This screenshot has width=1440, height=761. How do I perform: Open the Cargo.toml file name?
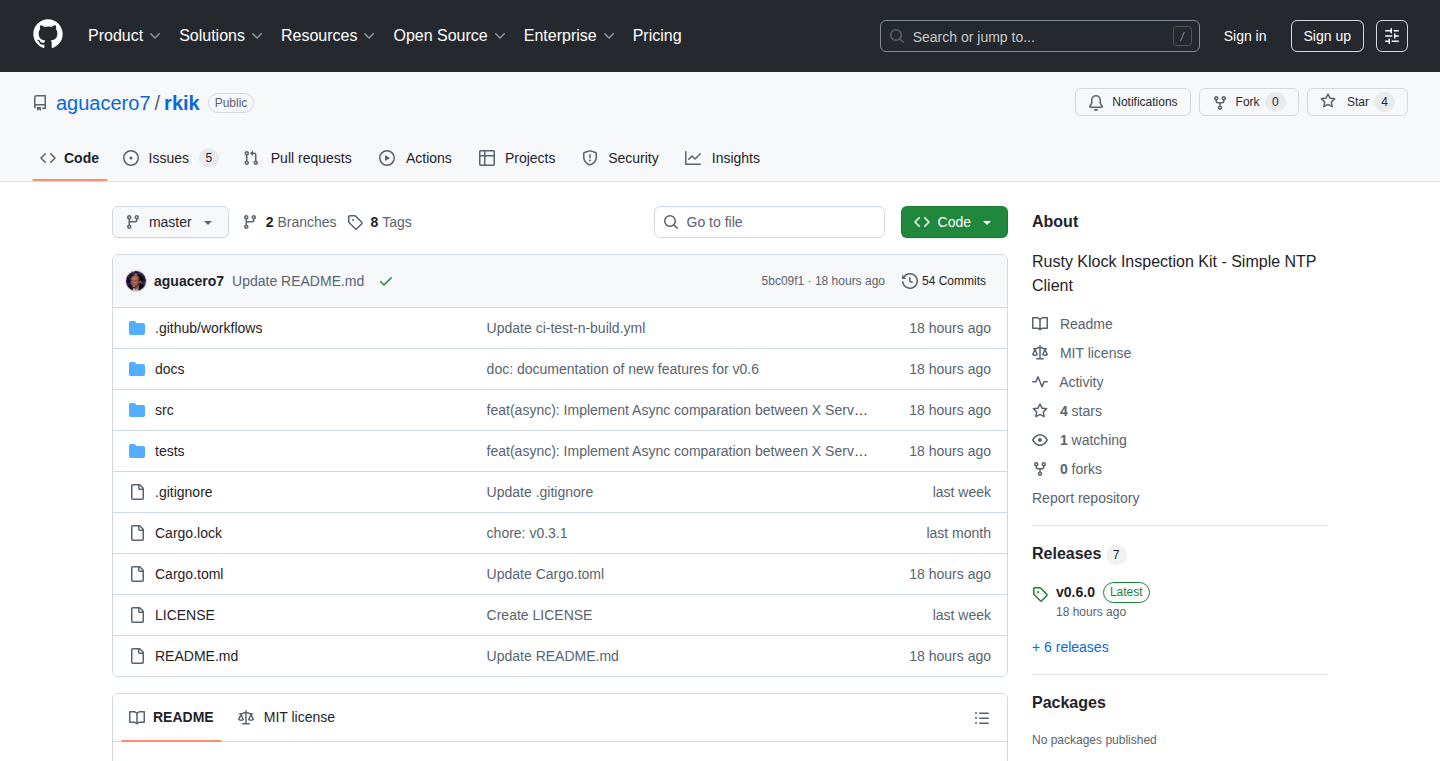pos(189,574)
